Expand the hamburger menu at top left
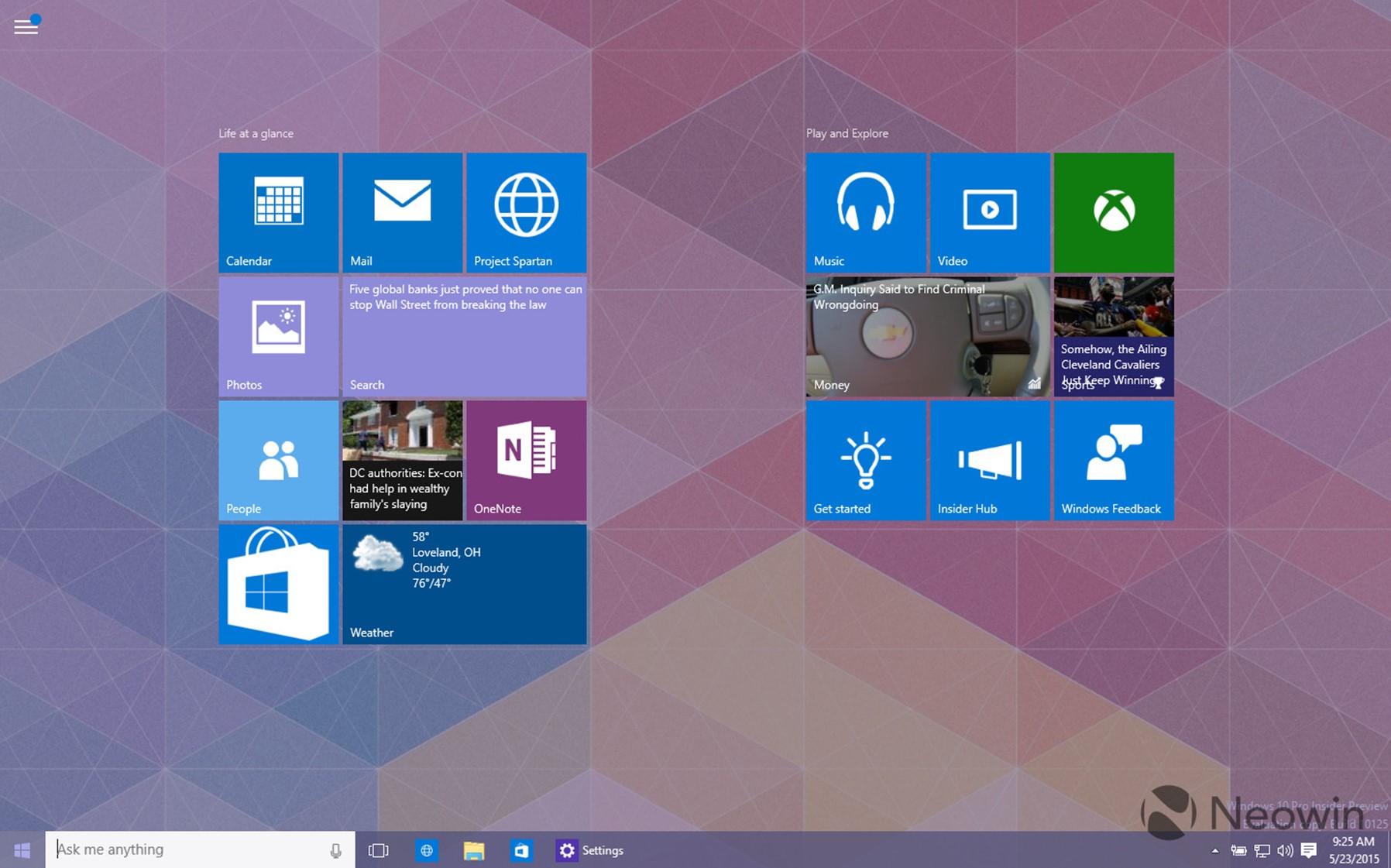 [x=26, y=26]
